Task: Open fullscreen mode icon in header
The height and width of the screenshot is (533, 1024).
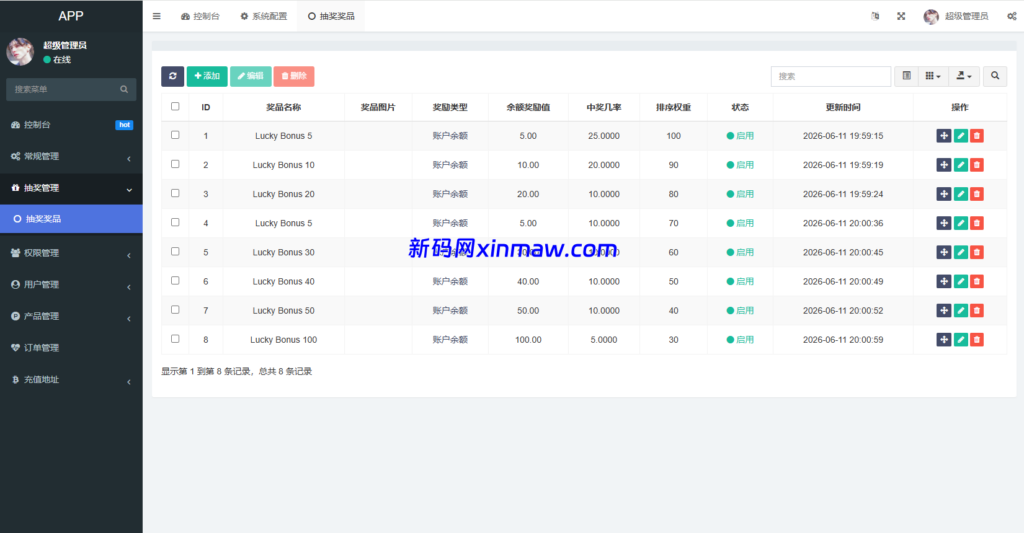Action: coord(901,16)
